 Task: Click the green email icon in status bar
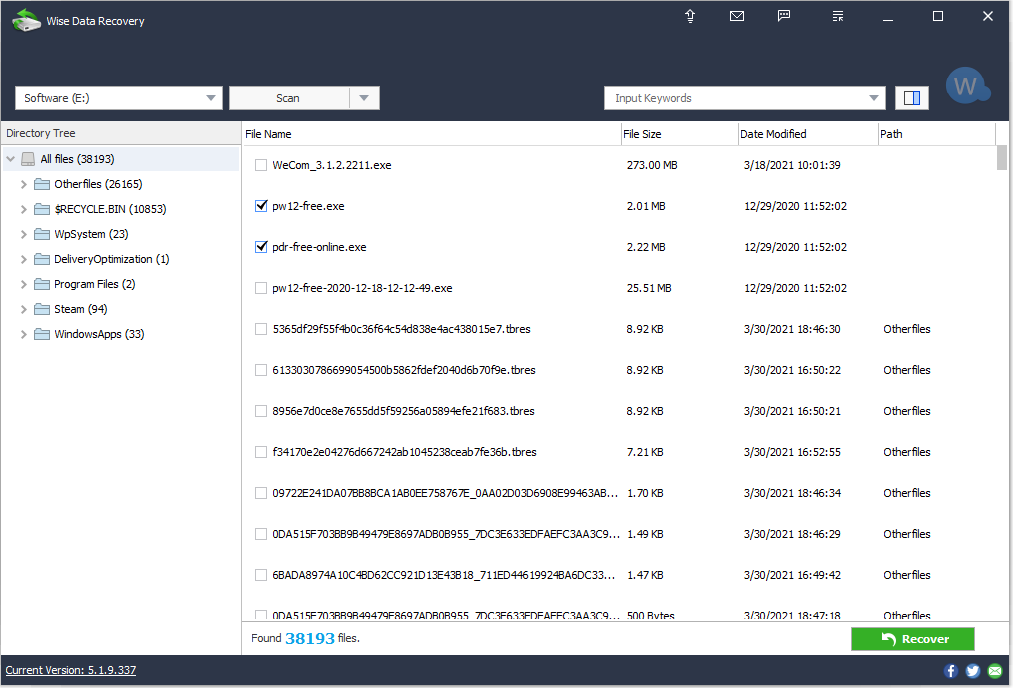(x=996, y=671)
